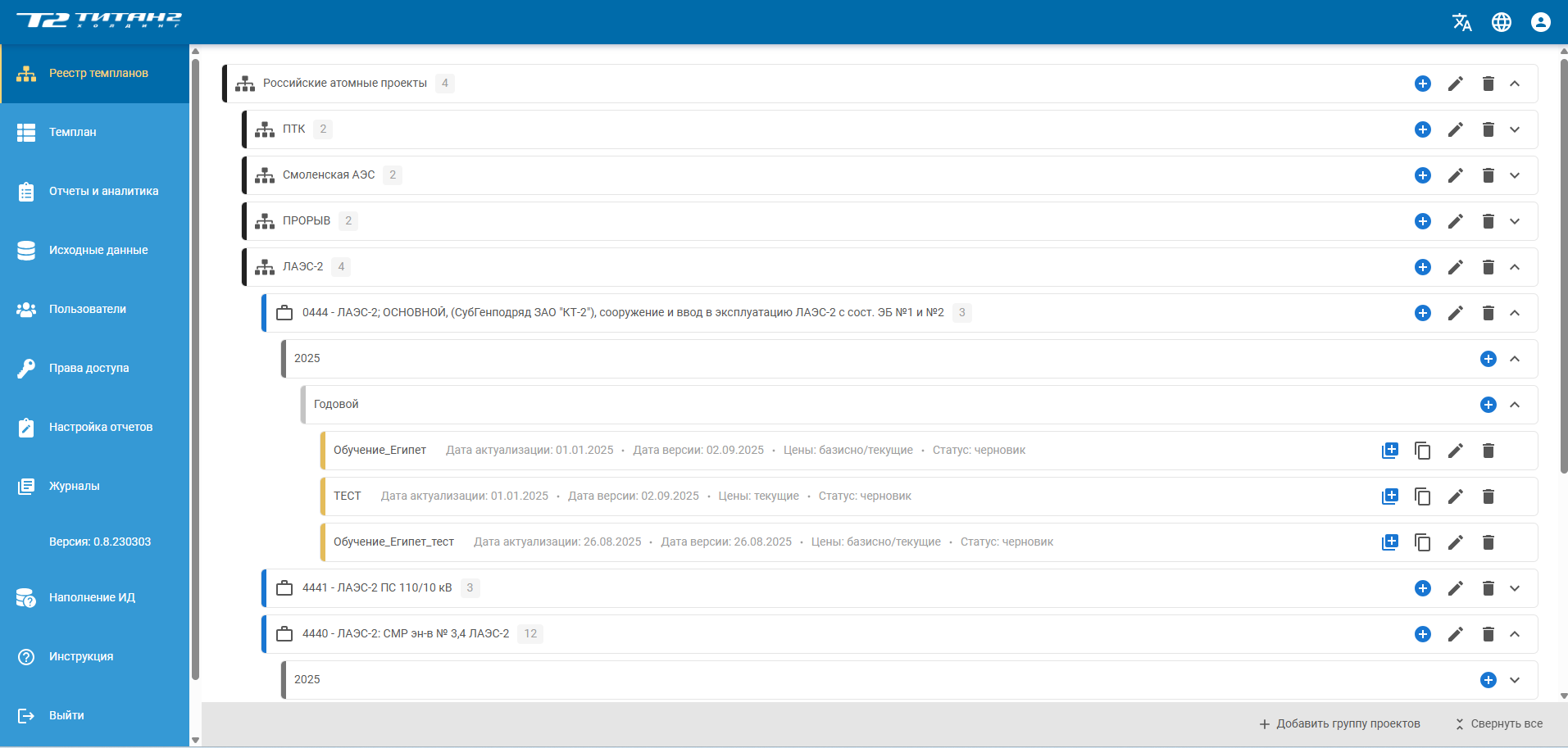
Task: Delete the Обучение_Египет_тест plan
Action: coord(1488,542)
